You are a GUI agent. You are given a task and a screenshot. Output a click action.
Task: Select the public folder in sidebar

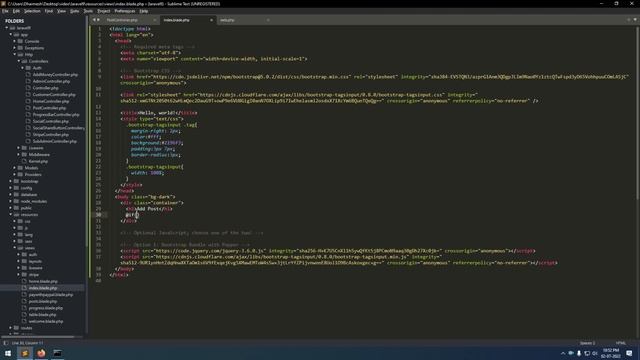pyautogui.click(x=26, y=208)
